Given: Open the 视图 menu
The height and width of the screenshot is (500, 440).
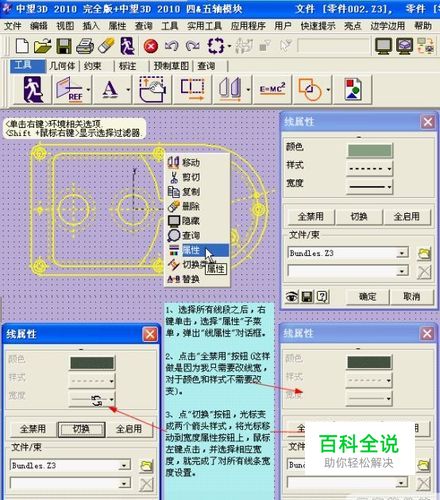Looking at the screenshot, I should click(x=65, y=26).
